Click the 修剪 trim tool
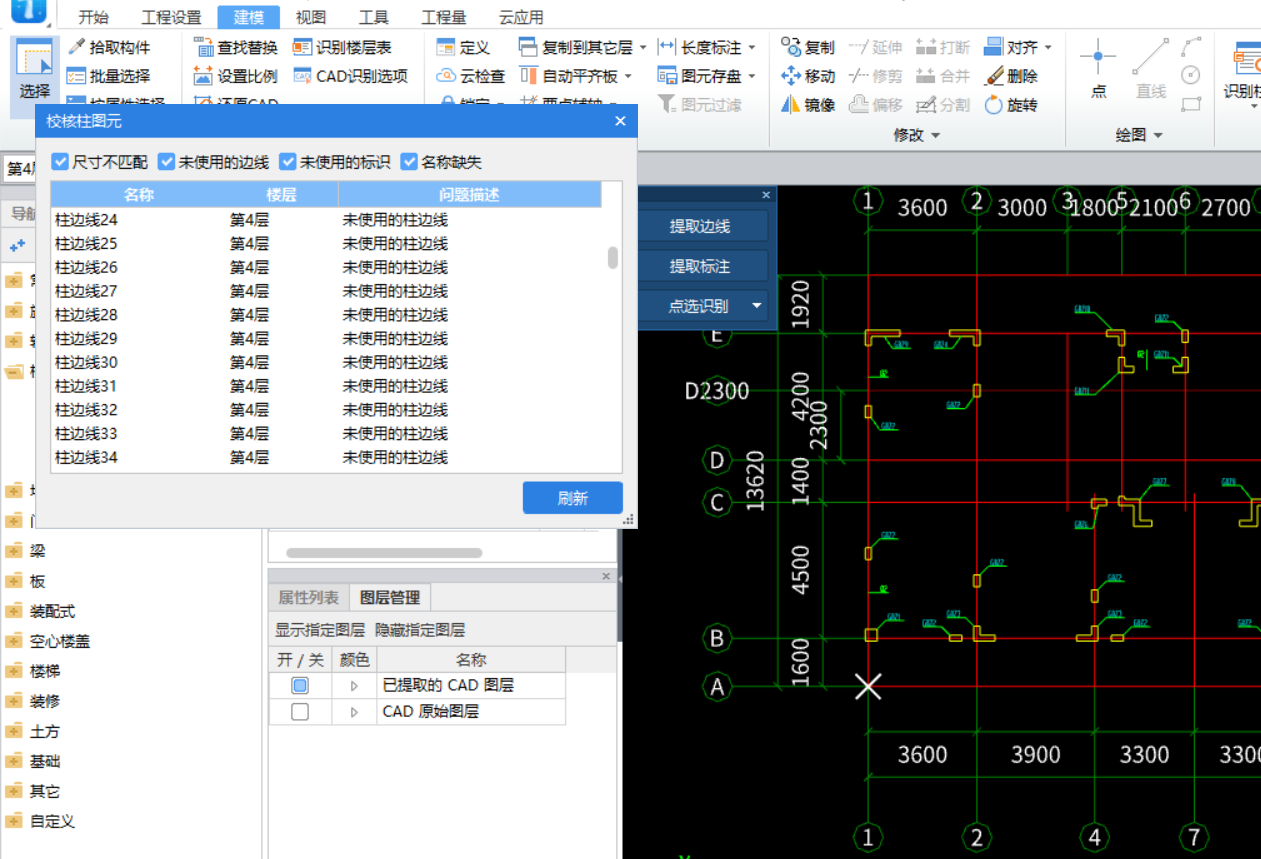Image resolution: width=1261 pixels, height=859 pixels. tap(875, 76)
